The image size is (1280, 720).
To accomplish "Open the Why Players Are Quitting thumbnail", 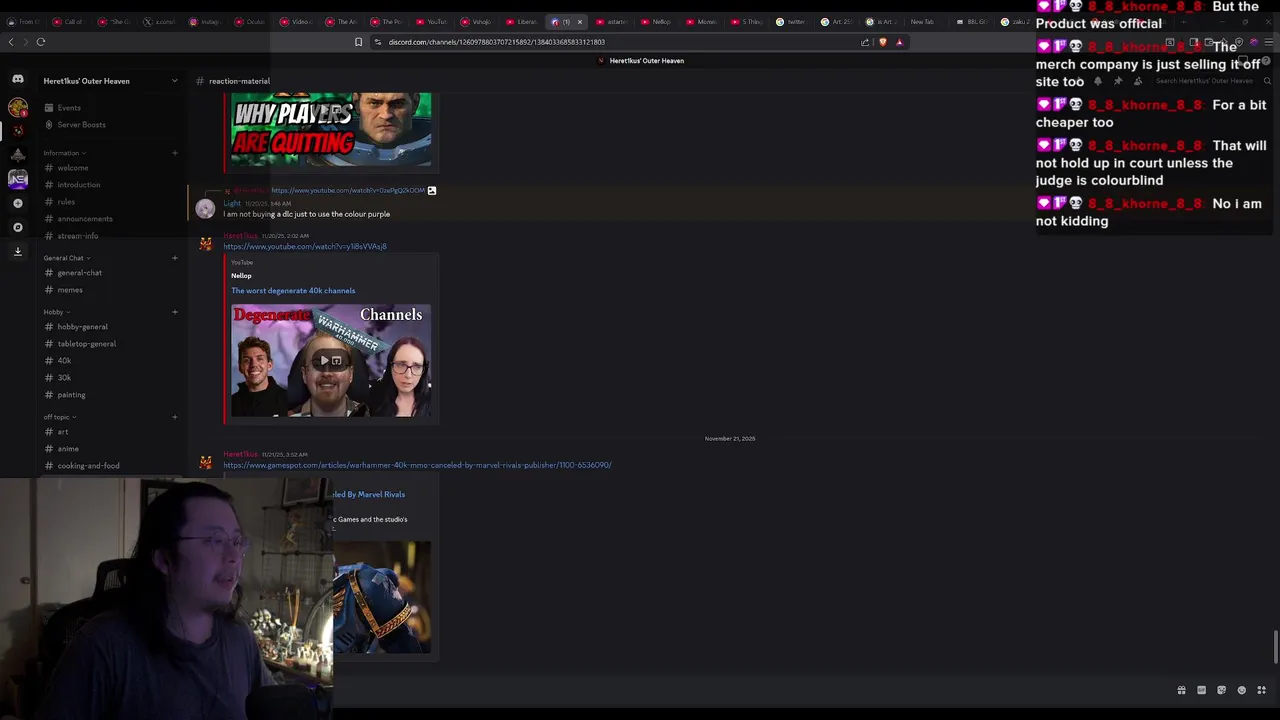I will [x=331, y=129].
